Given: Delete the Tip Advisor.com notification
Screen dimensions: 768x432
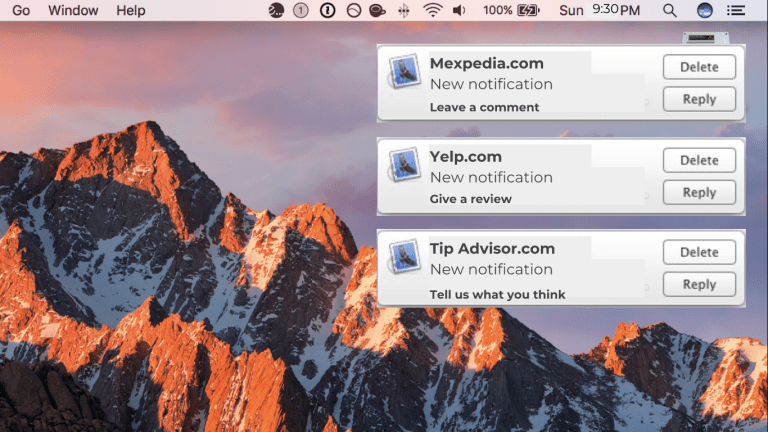Looking at the screenshot, I should click(699, 252).
